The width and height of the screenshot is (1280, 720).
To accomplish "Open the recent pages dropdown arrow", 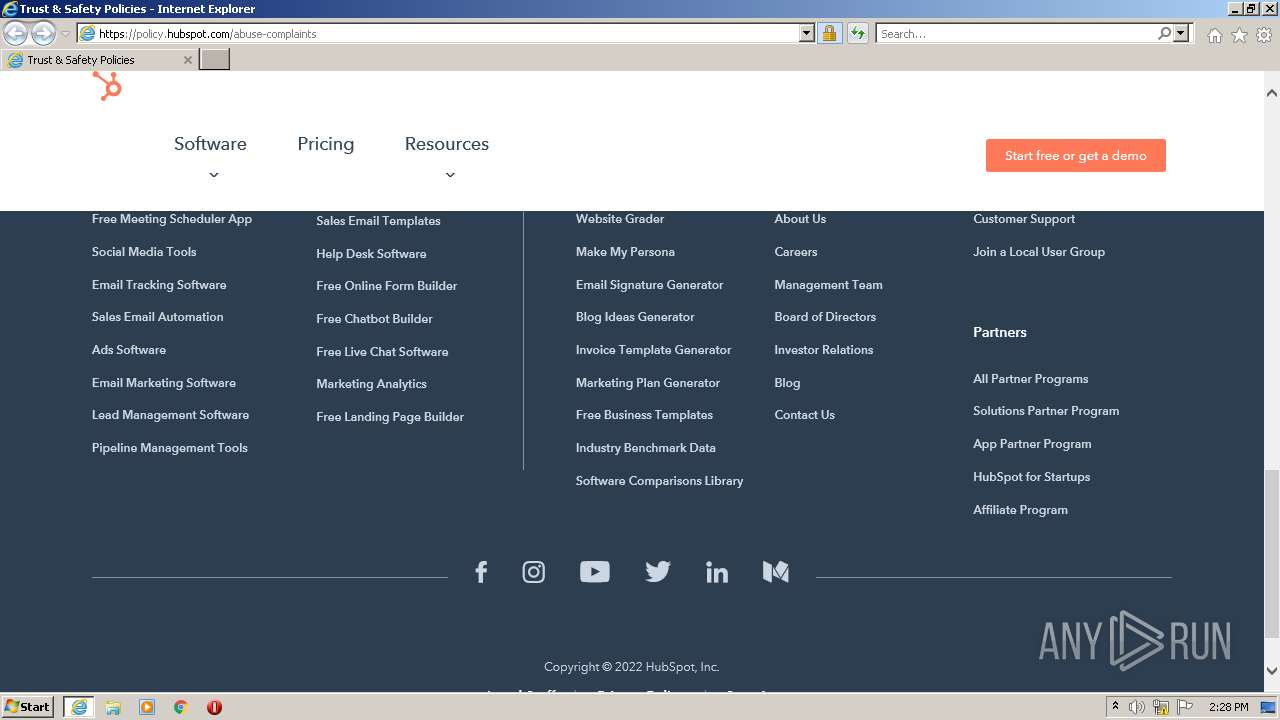I will click(x=65, y=34).
